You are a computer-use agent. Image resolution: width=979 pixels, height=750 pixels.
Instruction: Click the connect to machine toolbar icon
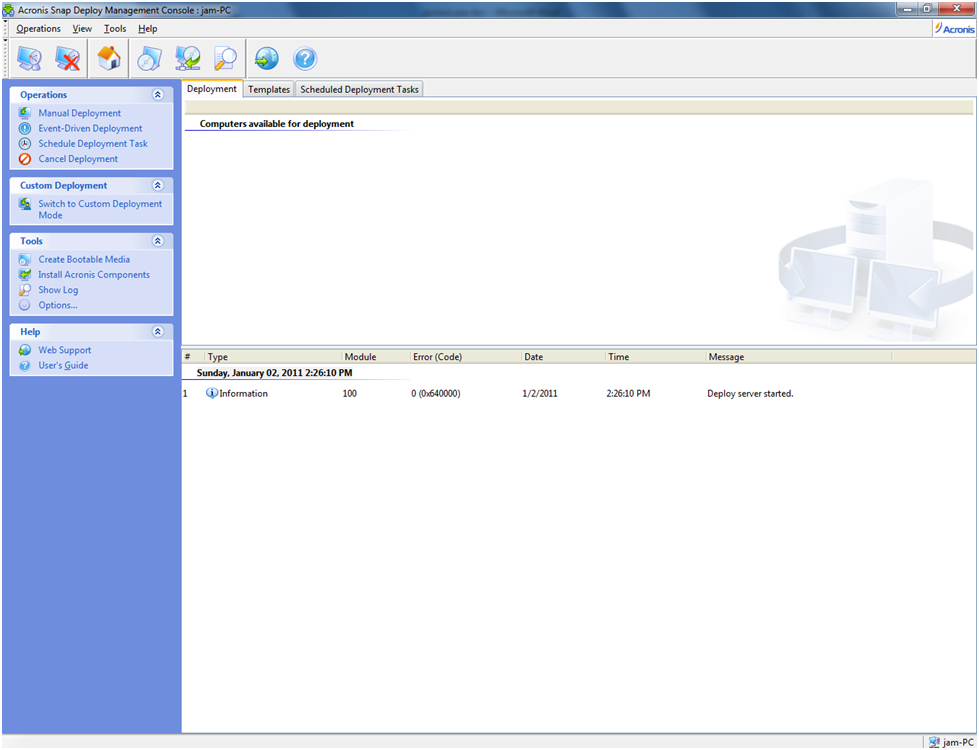(x=29, y=58)
